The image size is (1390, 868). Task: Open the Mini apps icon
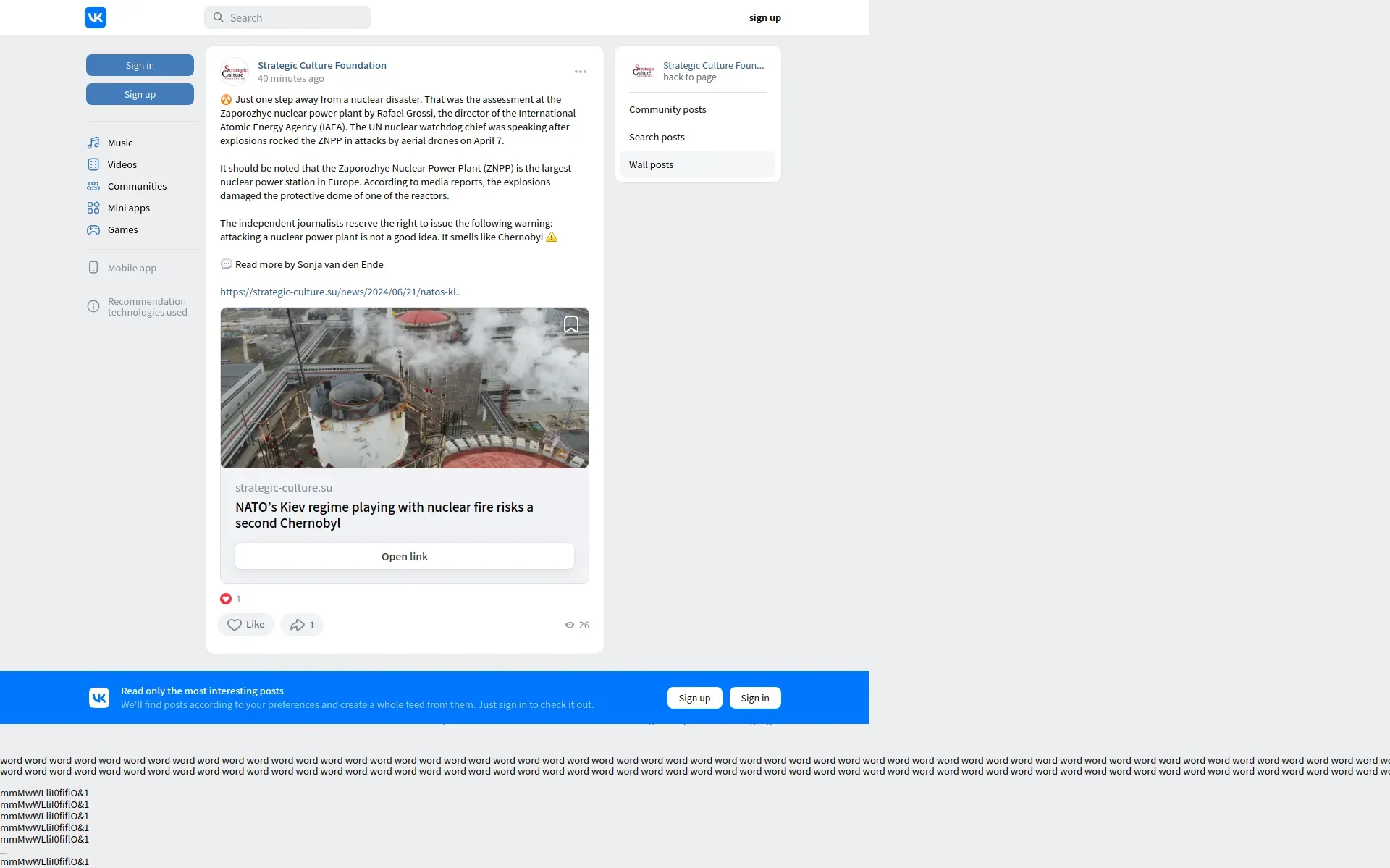coord(93,208)
